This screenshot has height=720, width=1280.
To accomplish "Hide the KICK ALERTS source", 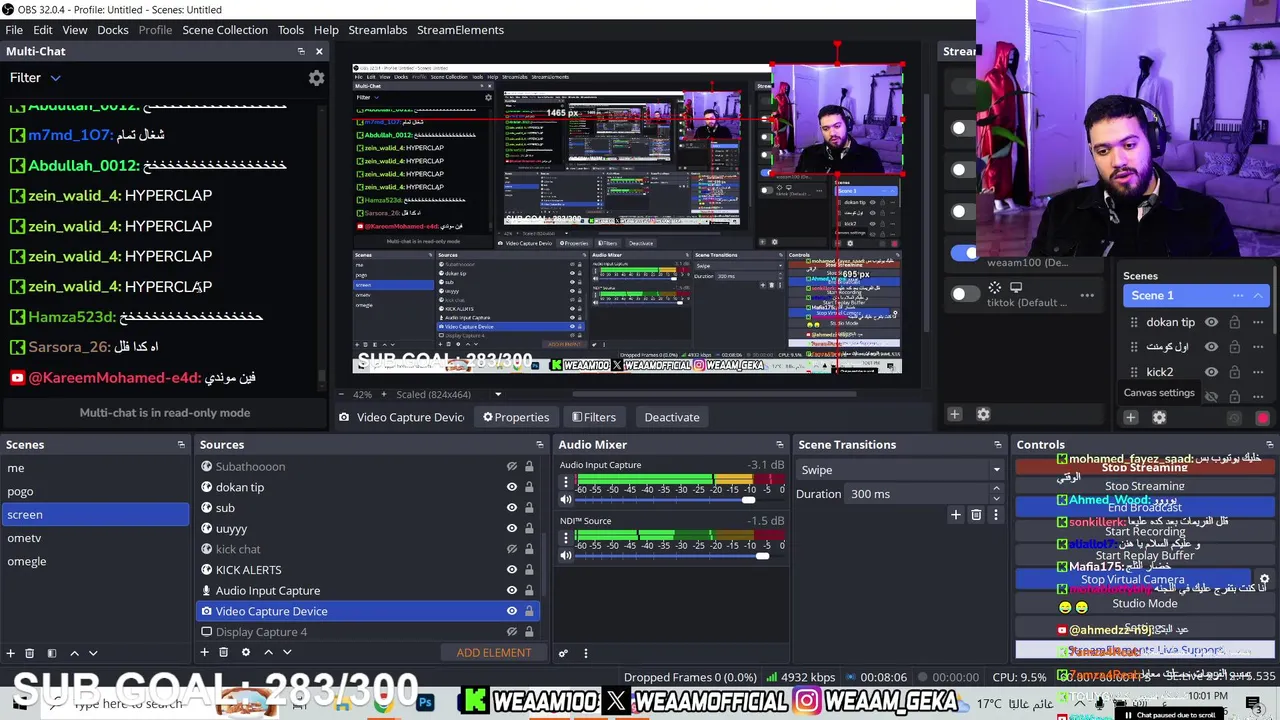I will coord(512,570).
